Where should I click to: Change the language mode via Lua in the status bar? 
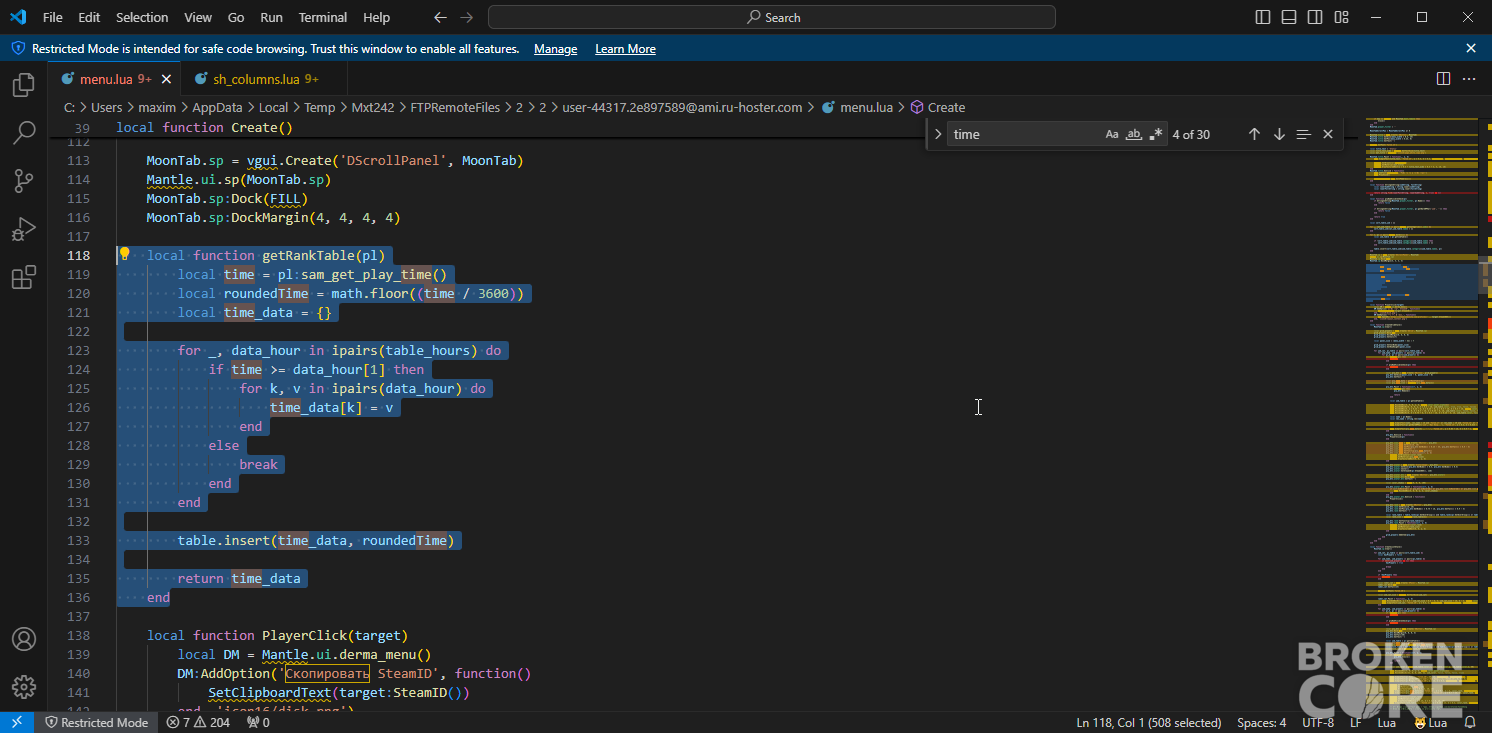(1386, 722)
